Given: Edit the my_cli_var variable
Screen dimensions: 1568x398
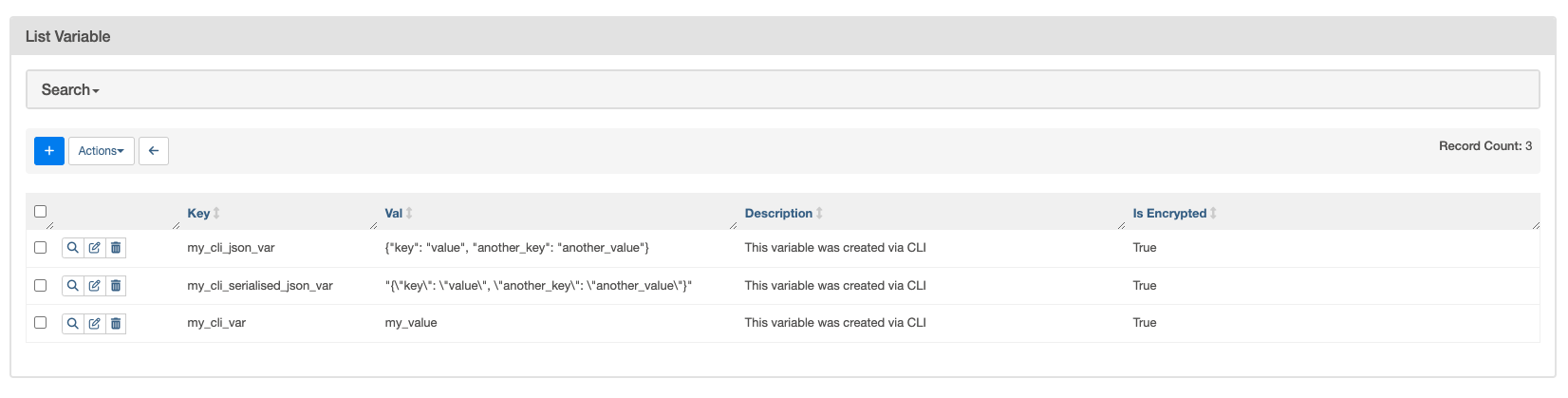Looking at the screenshot, I should pyautogui.click(x=94, y=324).
